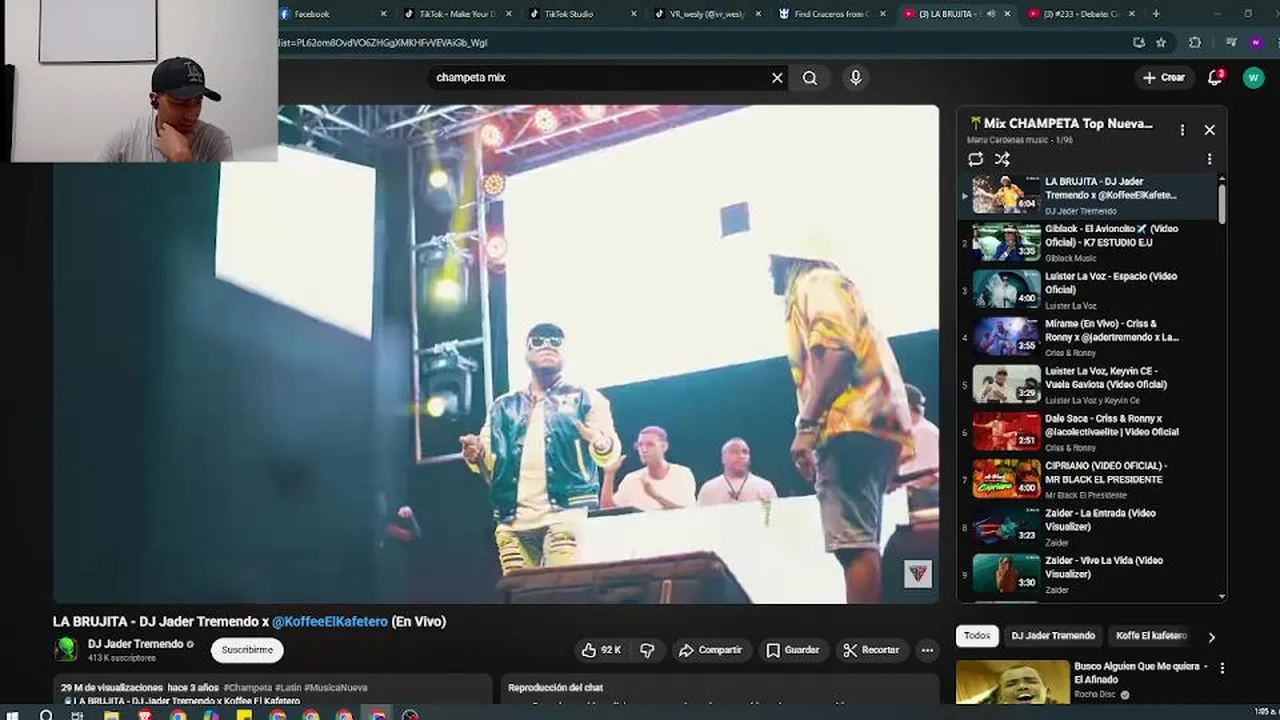
Task: Toggle playlist shuffle icon
Action: (1002, 159)
